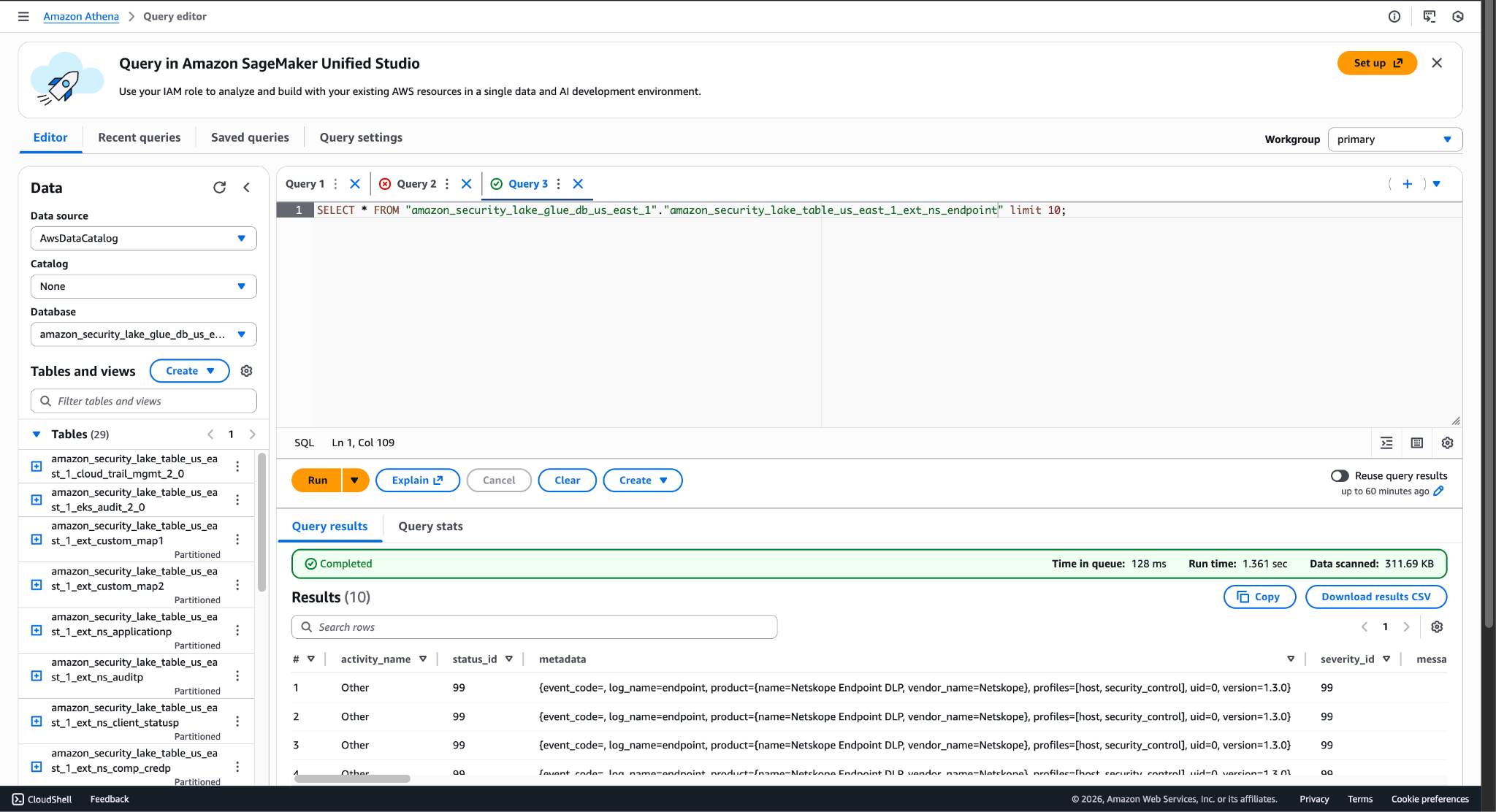The height and width of the screenshot is (812, 1496).
Task: Open actions menu for cloud_trail_mgmt_2_0 table
Action: [237, 466]
